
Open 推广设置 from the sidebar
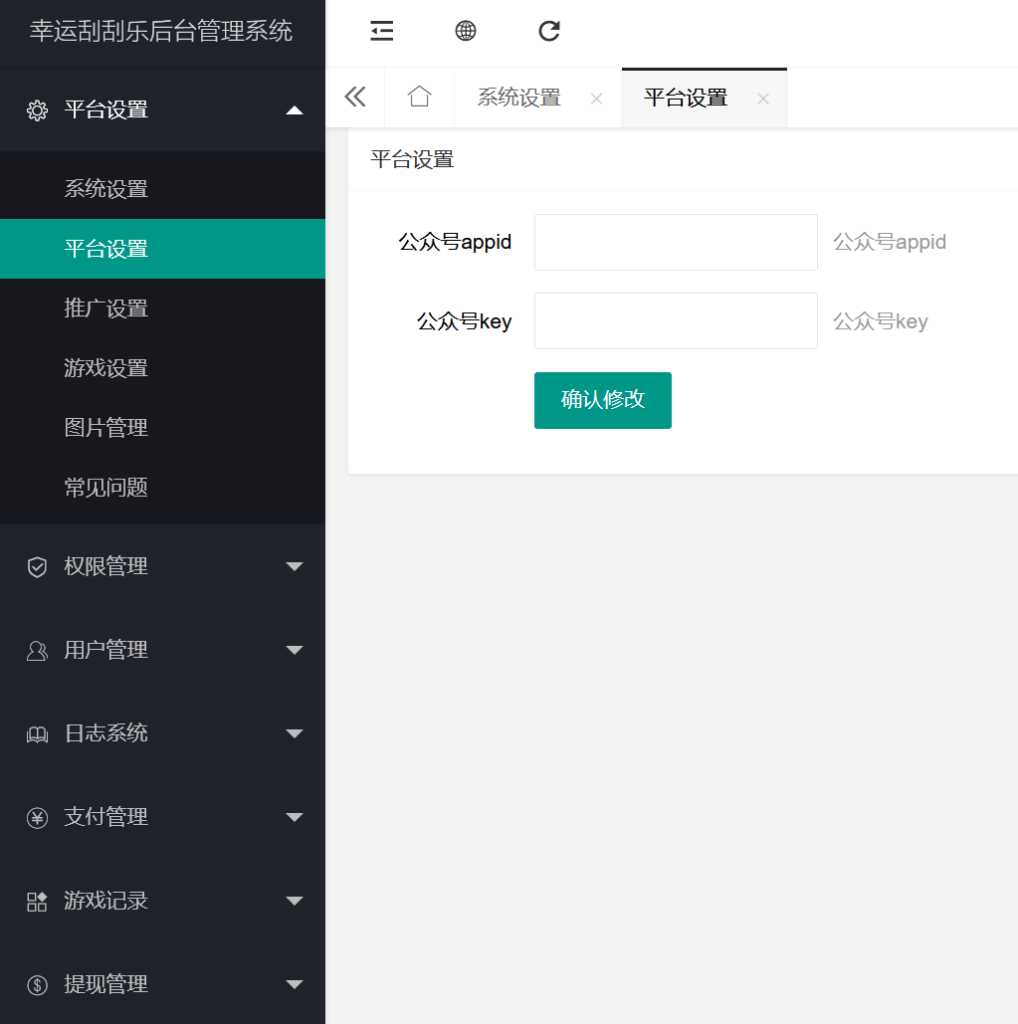point(106,308)
